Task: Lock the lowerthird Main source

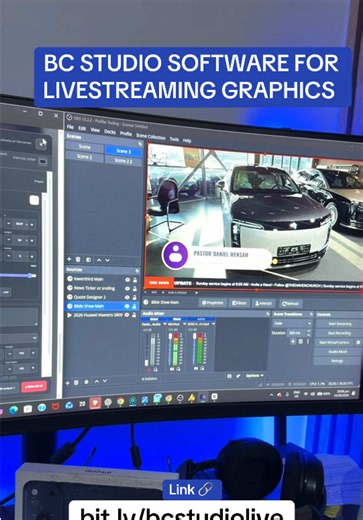Action: coord(135,280)
